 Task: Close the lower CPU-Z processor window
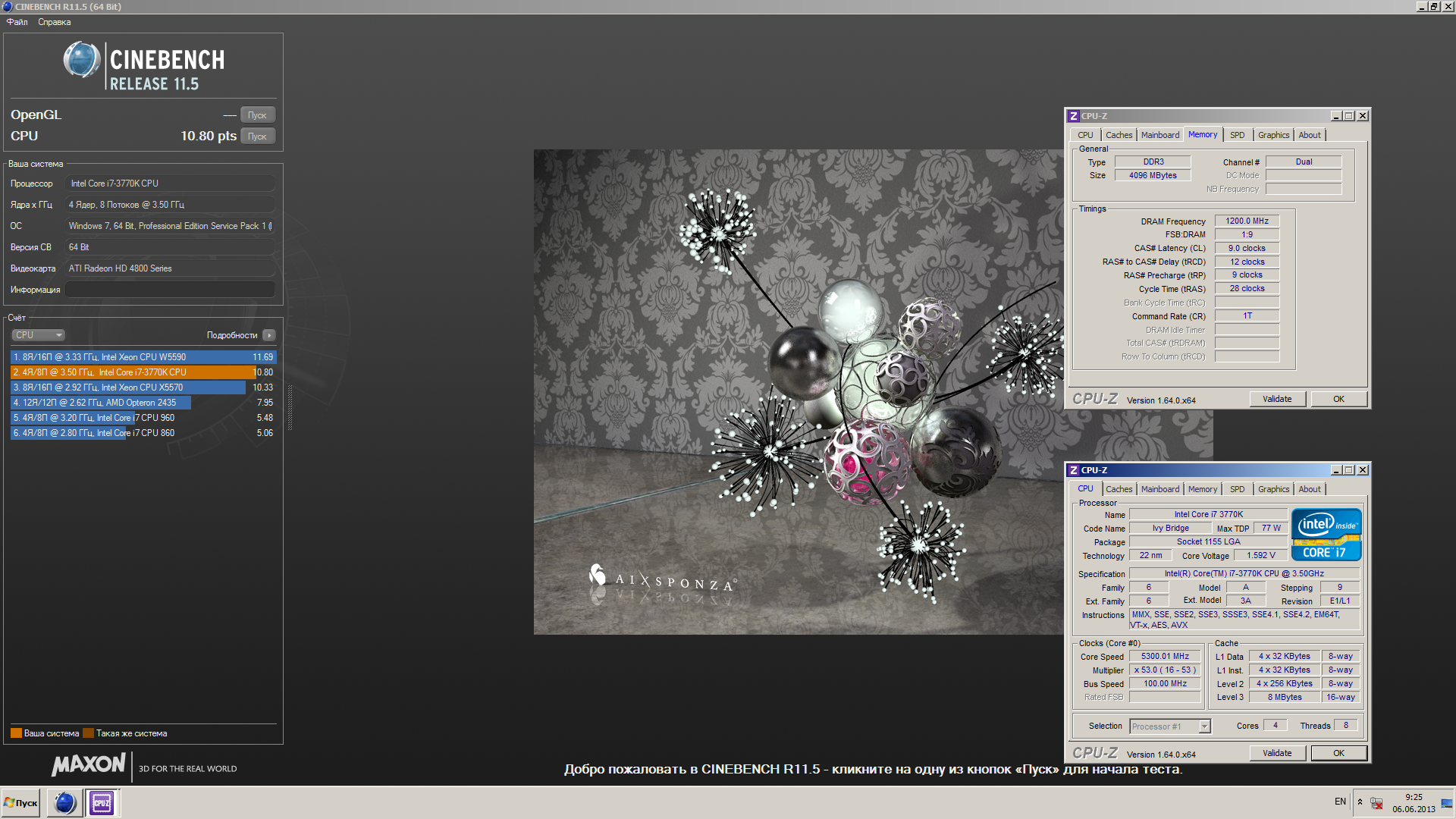[x=1363, y=470]
